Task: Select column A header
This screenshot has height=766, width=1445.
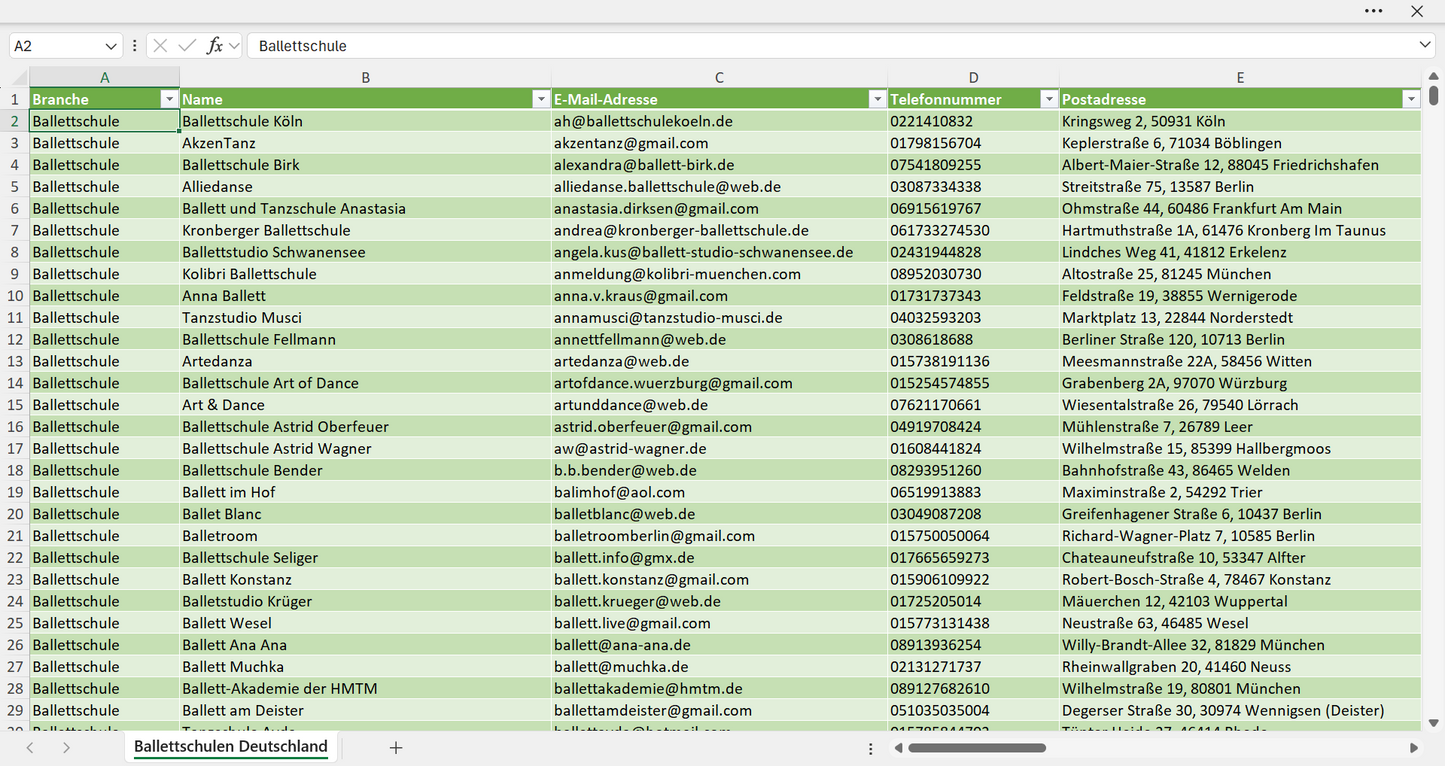Action: click(104, 78)
